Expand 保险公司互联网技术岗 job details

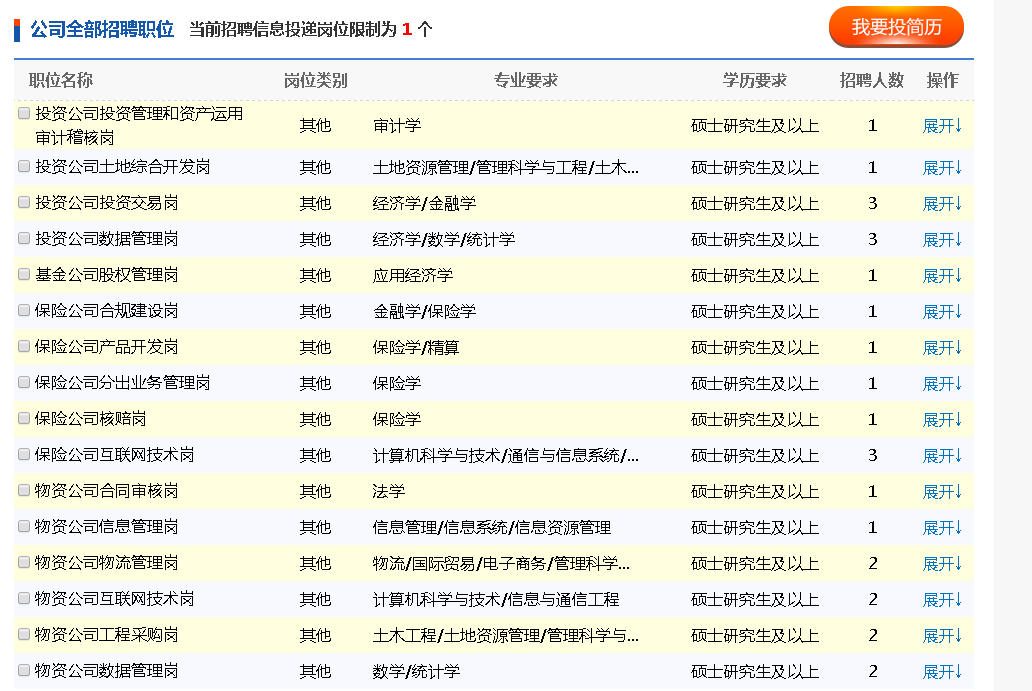click(x=941, y=456)
